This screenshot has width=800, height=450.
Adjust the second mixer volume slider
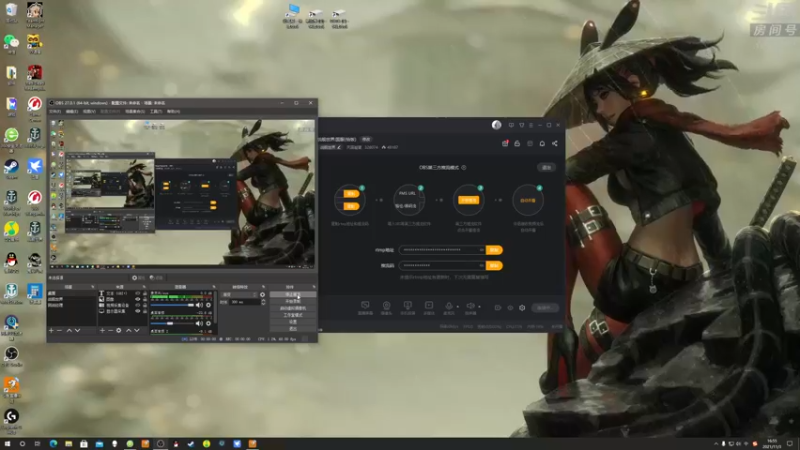[x=172, y=323]
